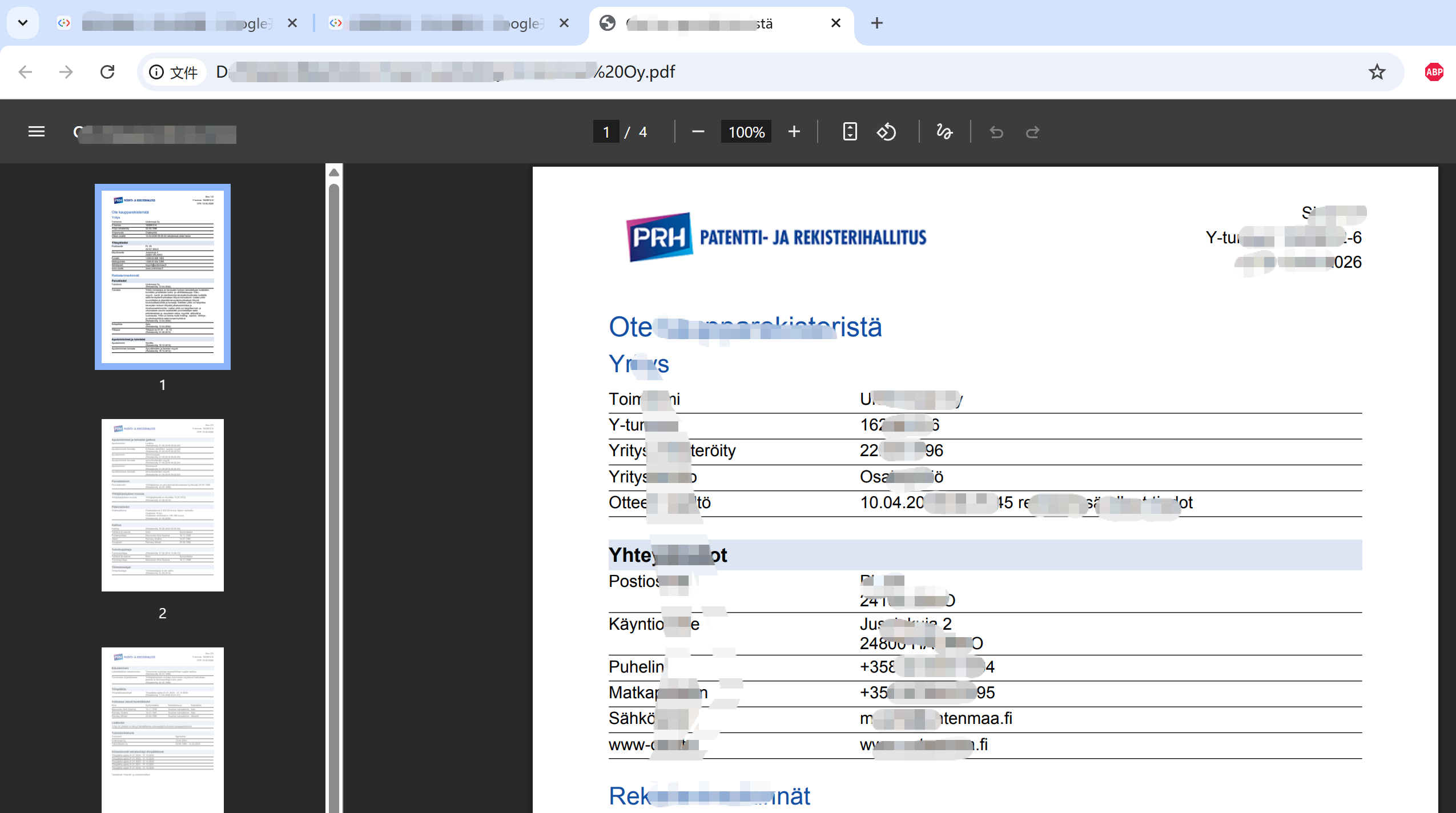The image size is (1456, 813).
Task: Click the zoom out minus button
Action: 698,132
